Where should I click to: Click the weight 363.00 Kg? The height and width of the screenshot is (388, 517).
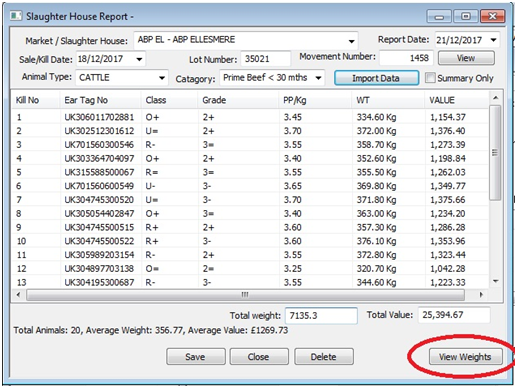(376, 214)
